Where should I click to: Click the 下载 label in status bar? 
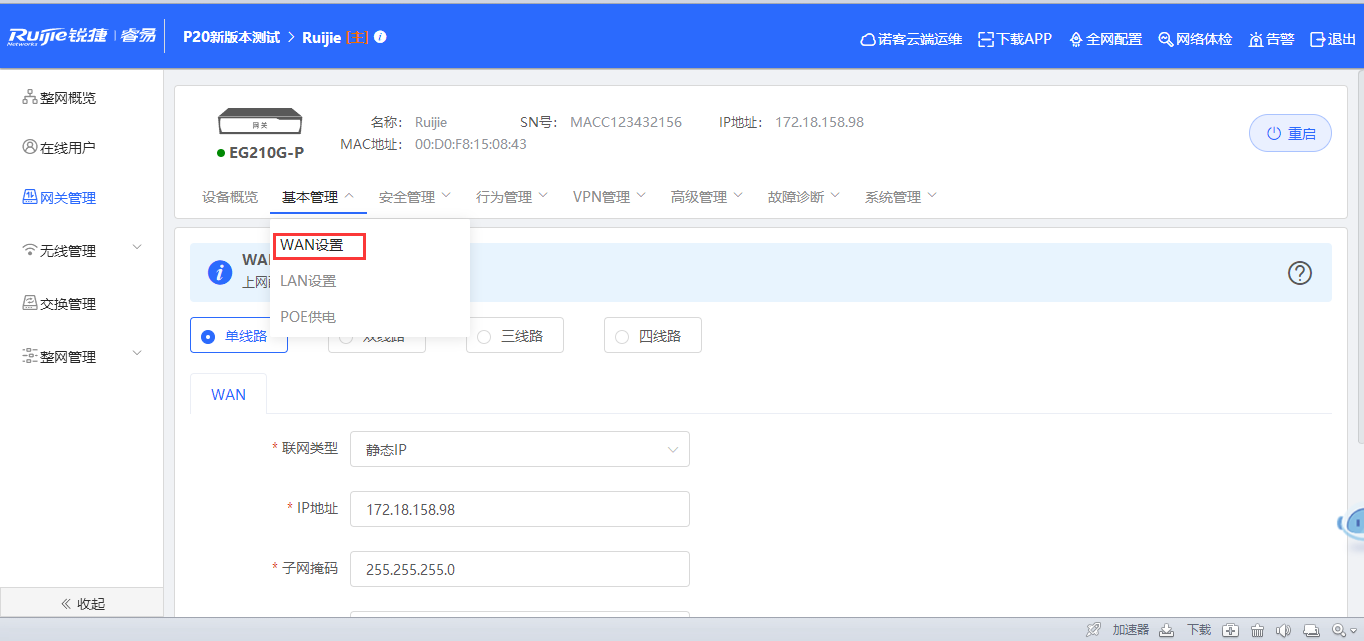[x=1199, y=630]
